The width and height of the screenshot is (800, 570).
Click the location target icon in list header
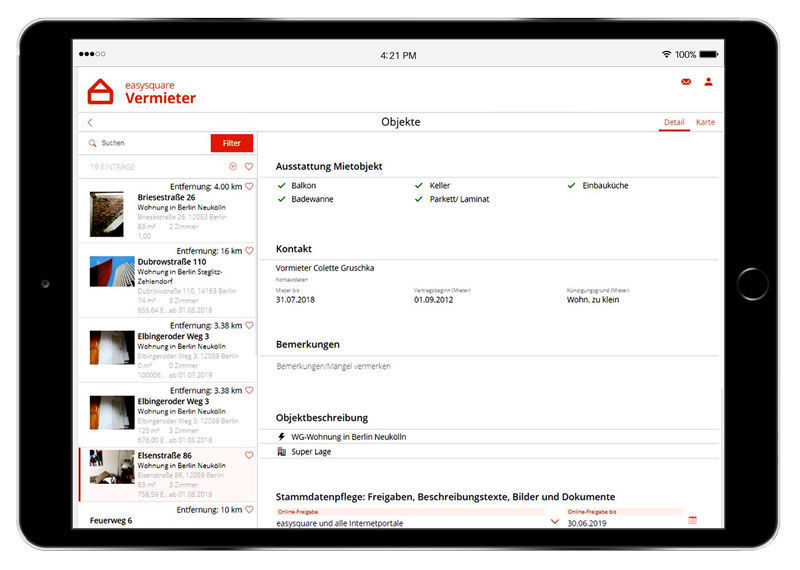click(233, 167)
